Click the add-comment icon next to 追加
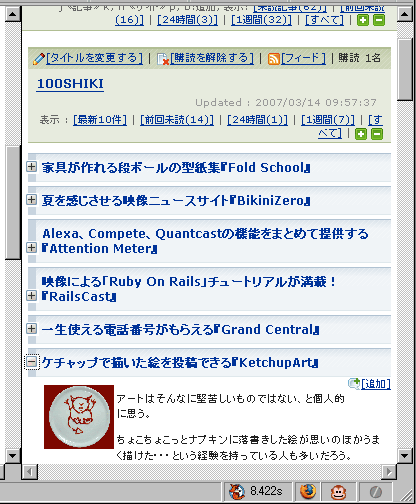Viewport: 416px width, 504px height. (354, 383)
